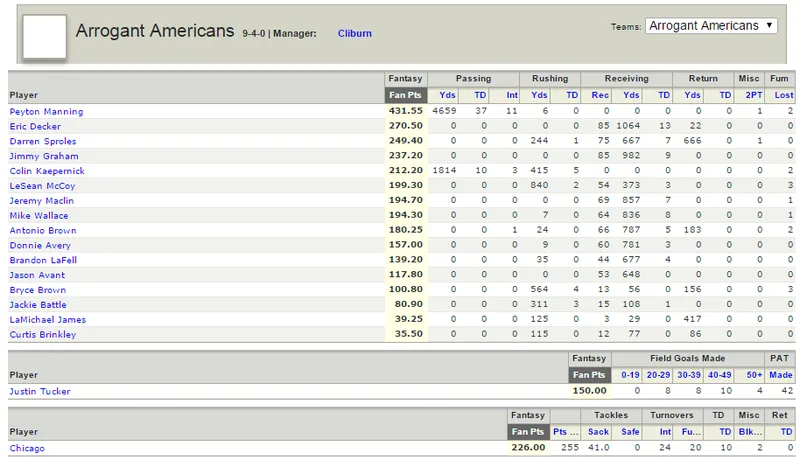
Task: Select LeSean McCoy from player list
Action: (x=42, y=186)
